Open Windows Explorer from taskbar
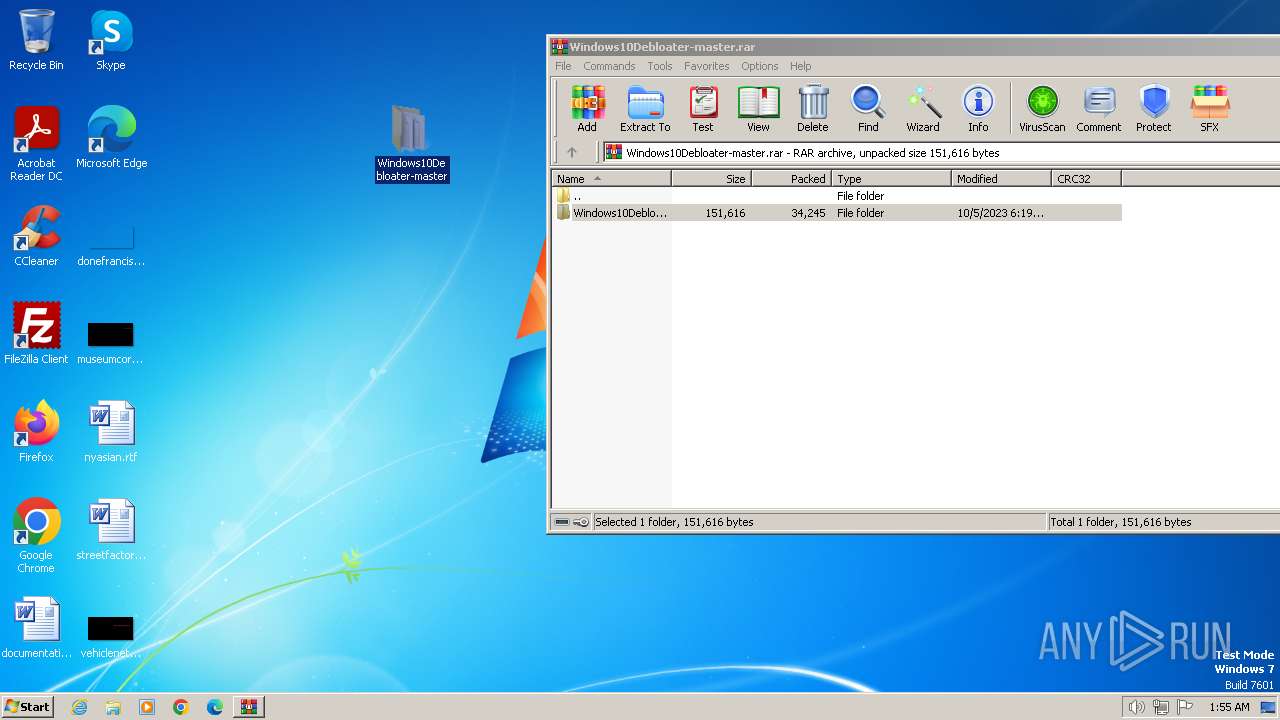 click(113, 707)
